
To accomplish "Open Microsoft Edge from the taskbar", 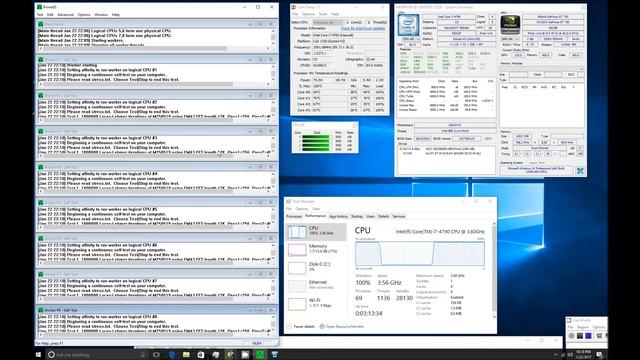I will click(171, 355).
